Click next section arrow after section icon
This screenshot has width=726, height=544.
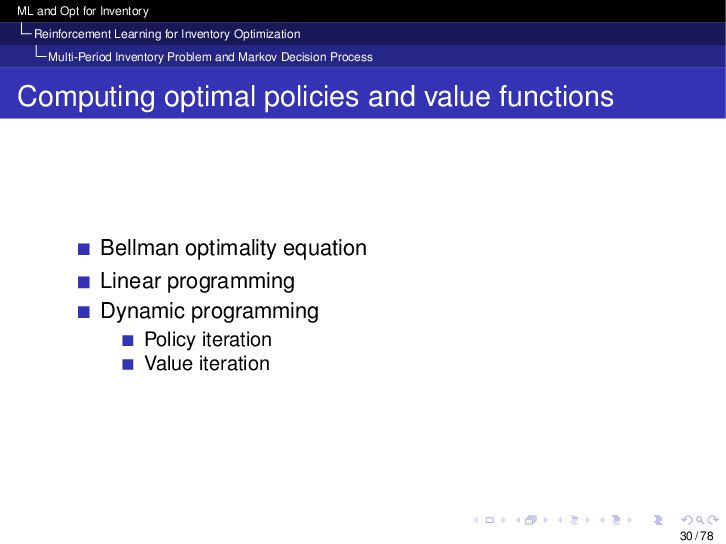click(629, 520)
